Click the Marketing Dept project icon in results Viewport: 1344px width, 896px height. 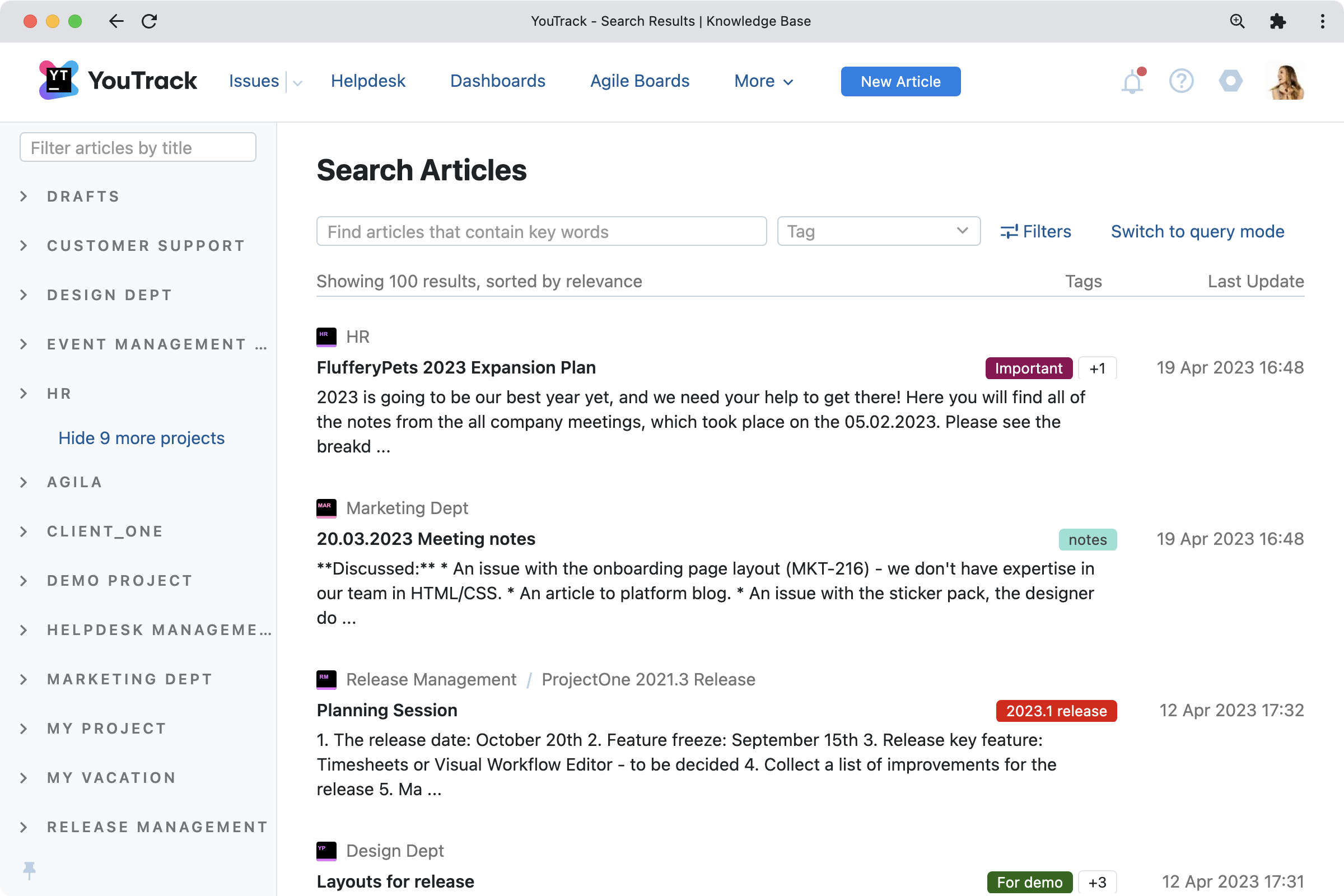coord(326,508)
